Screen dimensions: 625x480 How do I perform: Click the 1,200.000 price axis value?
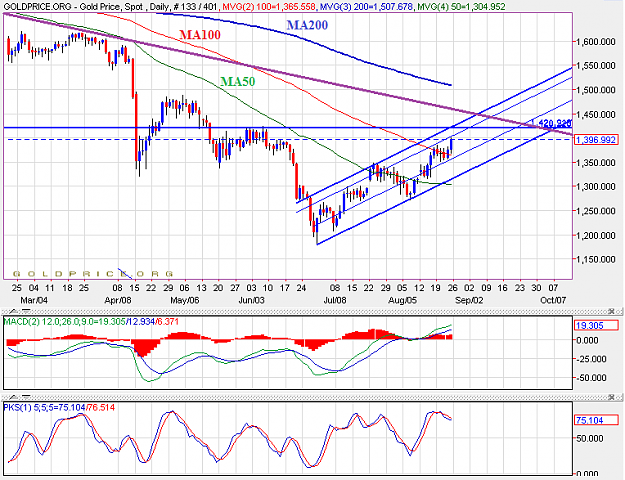point(596,236)
